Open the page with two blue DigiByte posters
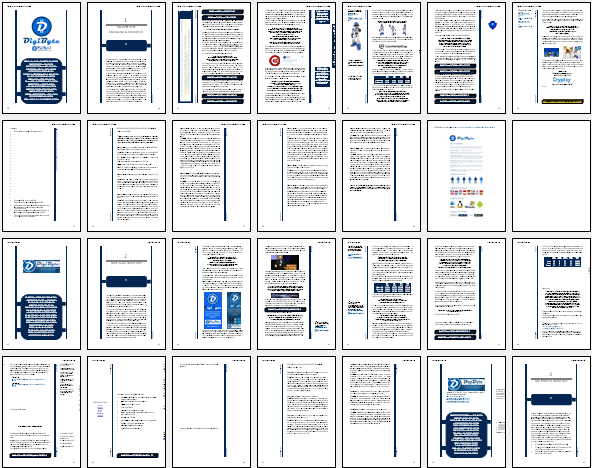Screen dimensions: 592x468 pyautogui.click(x=211, y=294)
